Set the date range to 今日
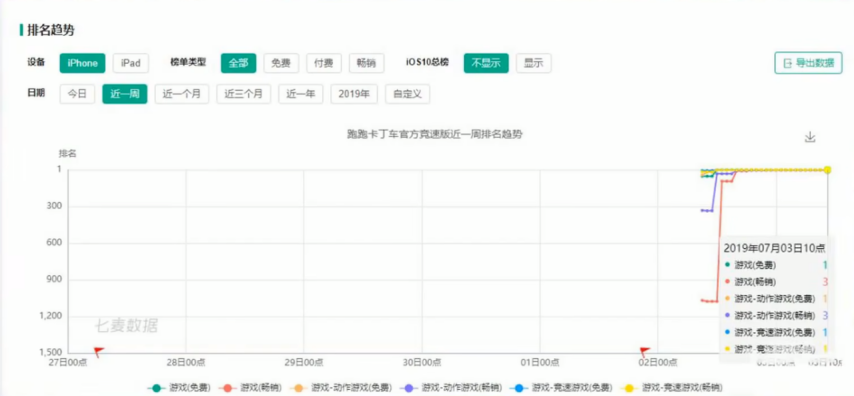 pos(77,94)
